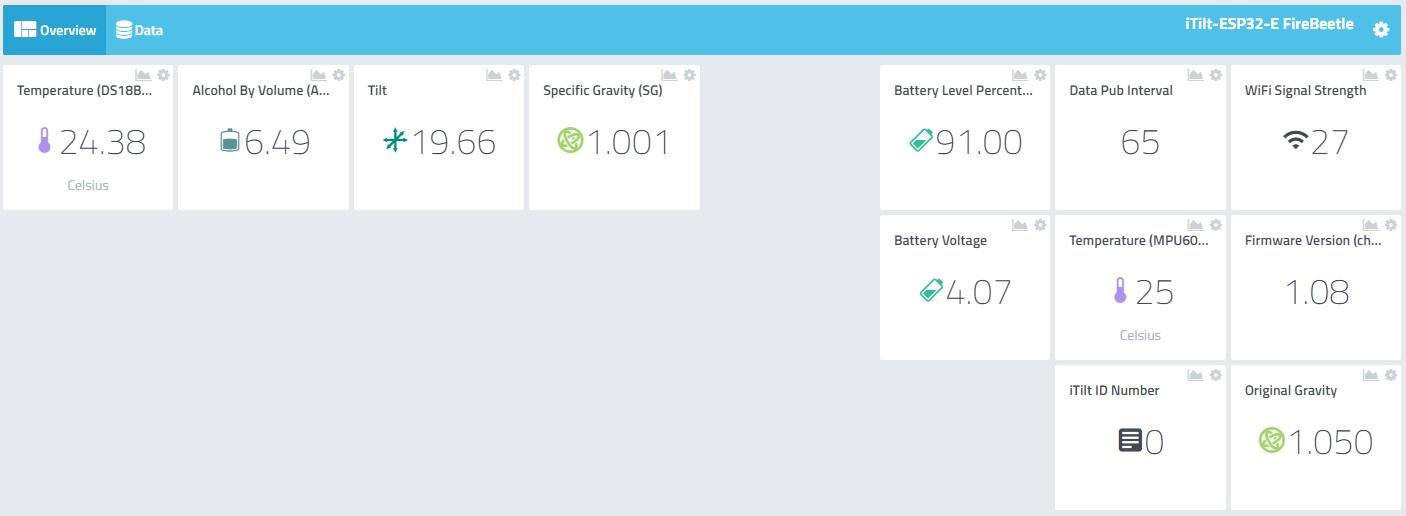The image size is (1406, 516).
Task: Open chart icon on WiFi Signal Strength widget
Action: point(1371,75)
